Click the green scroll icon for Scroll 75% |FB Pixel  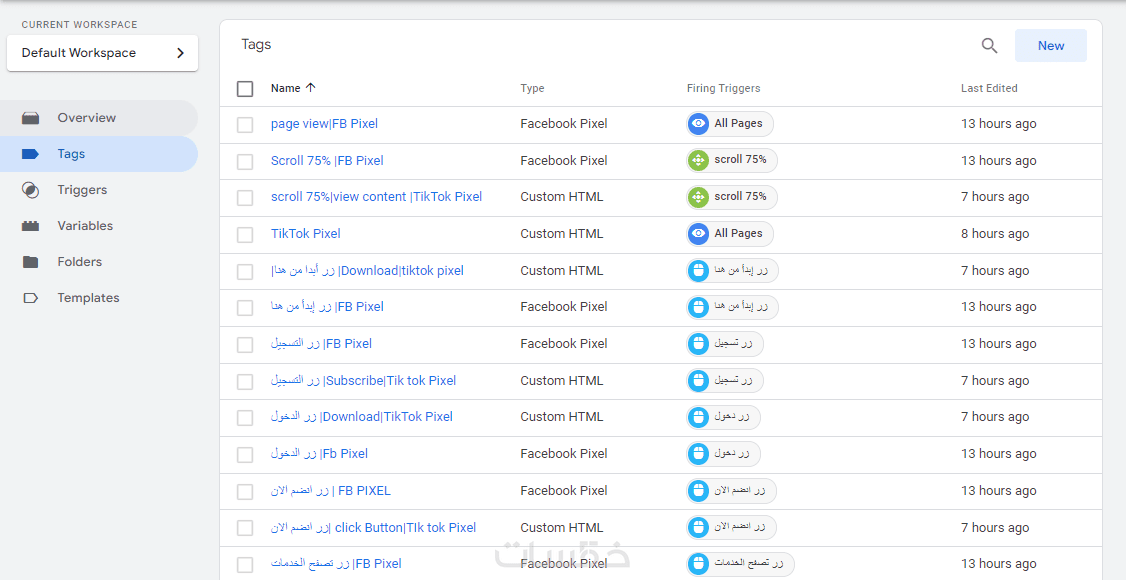point(698,160)
